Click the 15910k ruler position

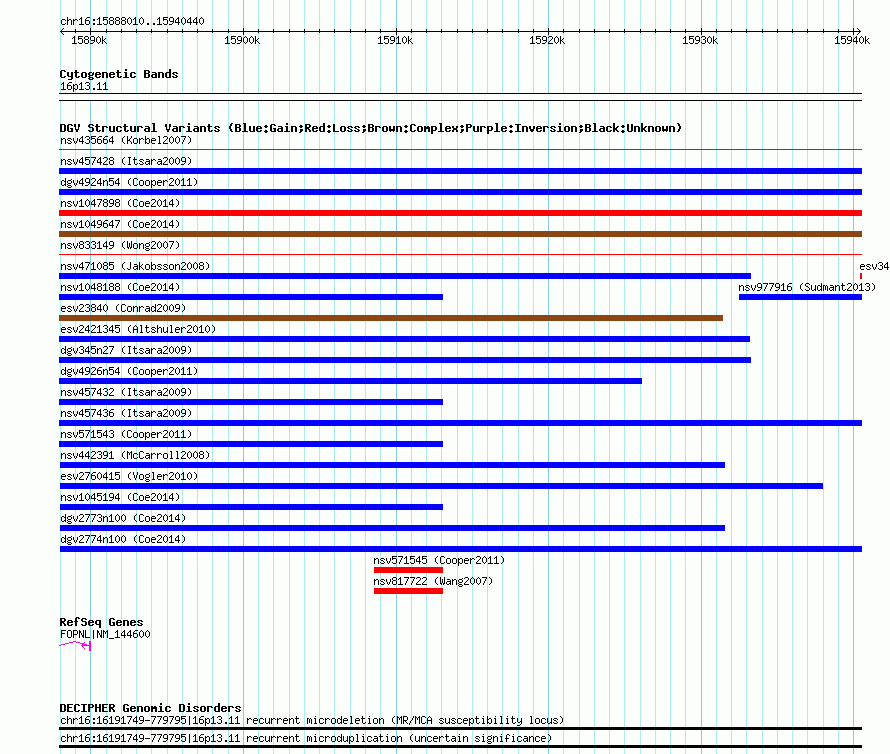point(395,40)
